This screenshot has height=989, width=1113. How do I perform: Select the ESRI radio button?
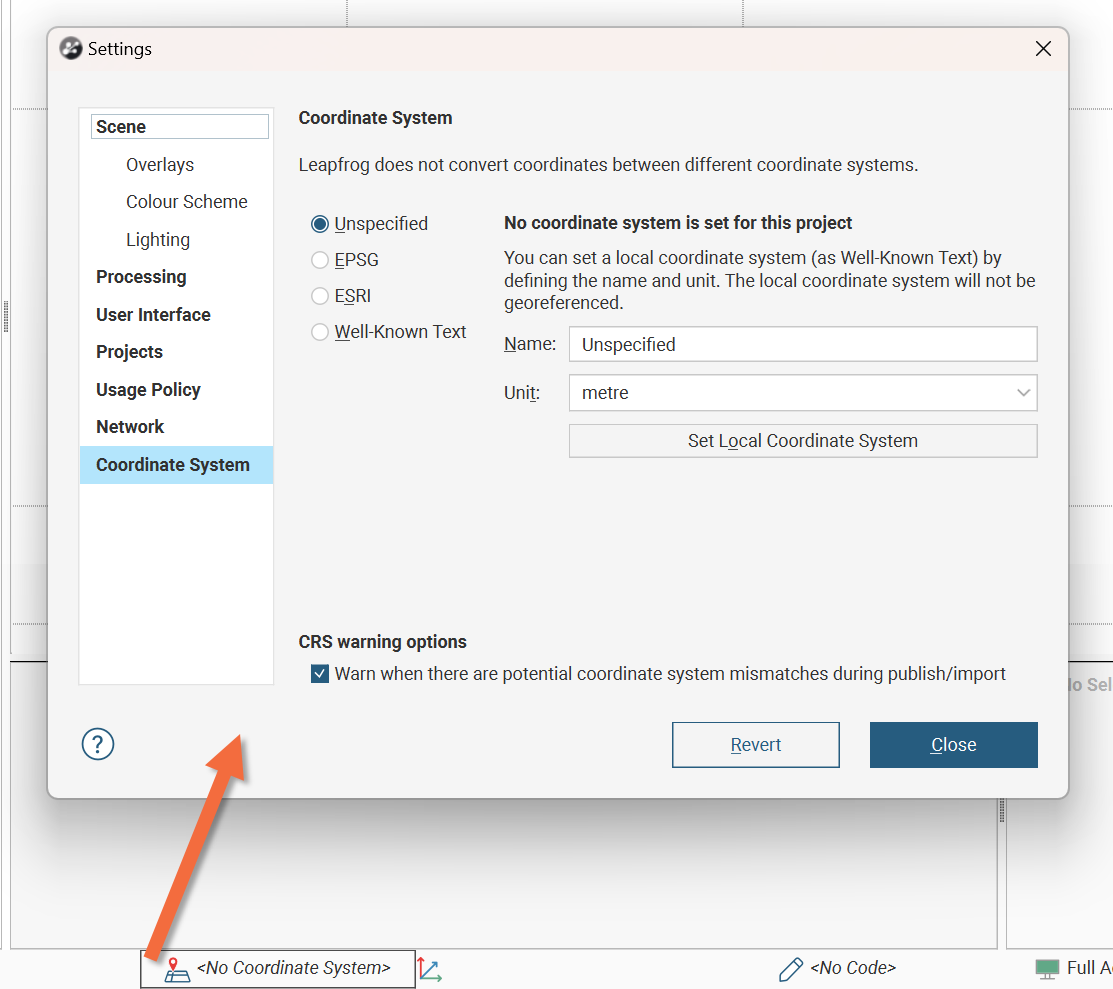click(320, 295)
